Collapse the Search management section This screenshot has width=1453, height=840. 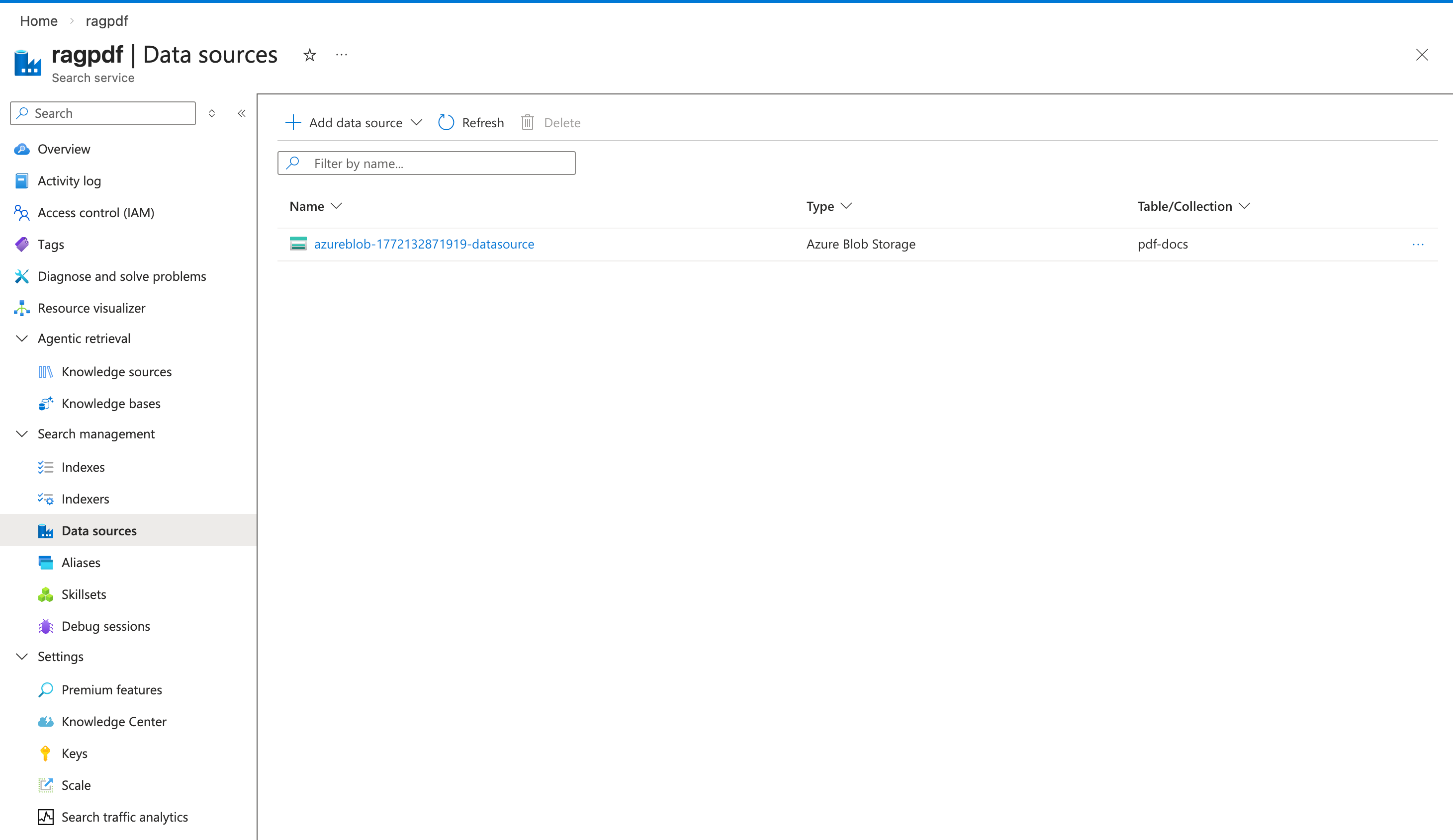tap(22, 434)
